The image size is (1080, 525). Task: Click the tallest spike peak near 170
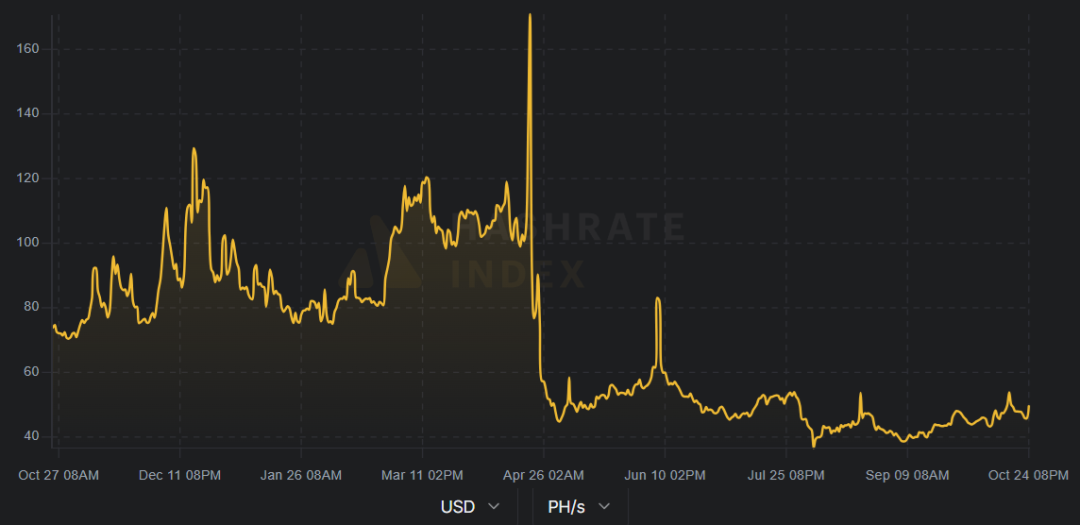[530, 14]
